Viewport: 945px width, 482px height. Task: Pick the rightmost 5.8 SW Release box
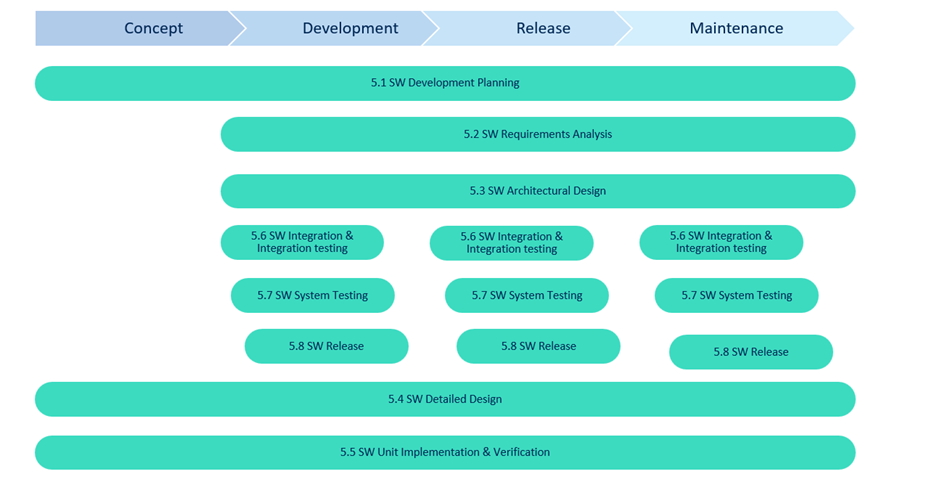751,352
